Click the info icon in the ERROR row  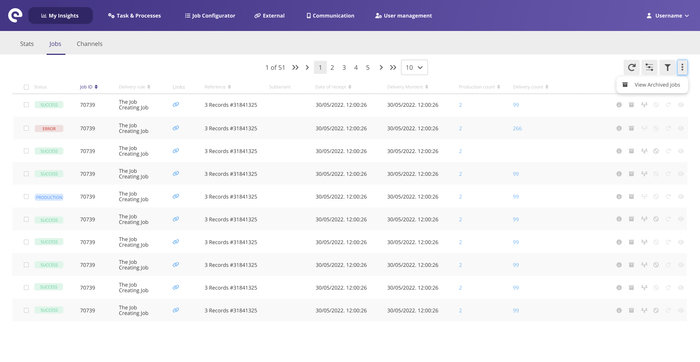(x=619, y=128)
